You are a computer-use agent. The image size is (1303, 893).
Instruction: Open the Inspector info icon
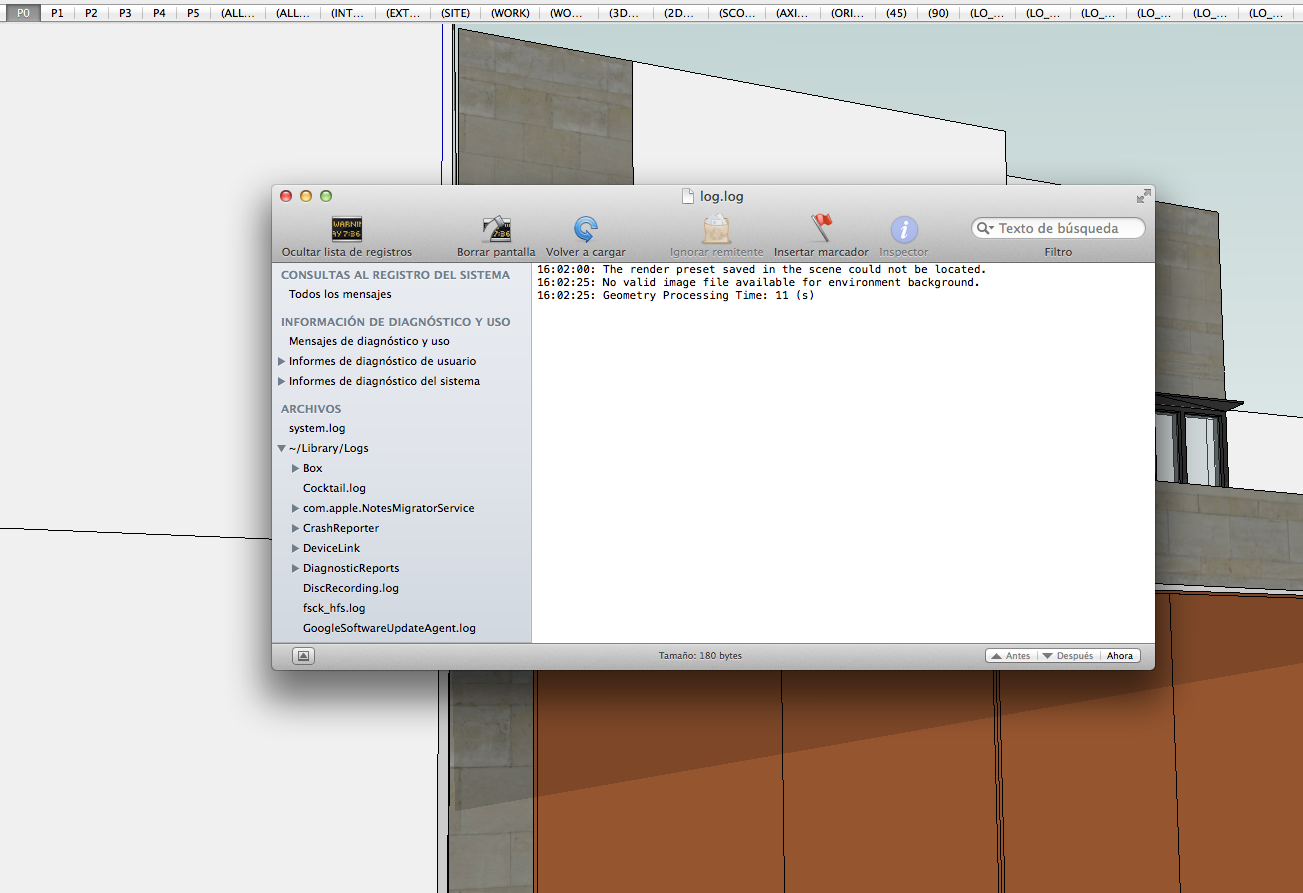click(904, 230)
